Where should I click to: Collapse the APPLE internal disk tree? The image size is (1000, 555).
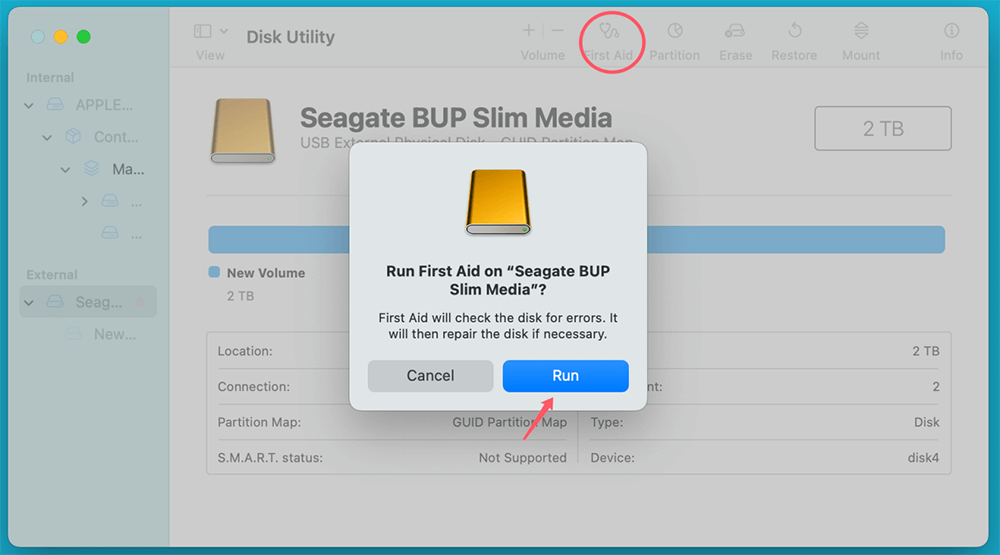tap(29, 106)
